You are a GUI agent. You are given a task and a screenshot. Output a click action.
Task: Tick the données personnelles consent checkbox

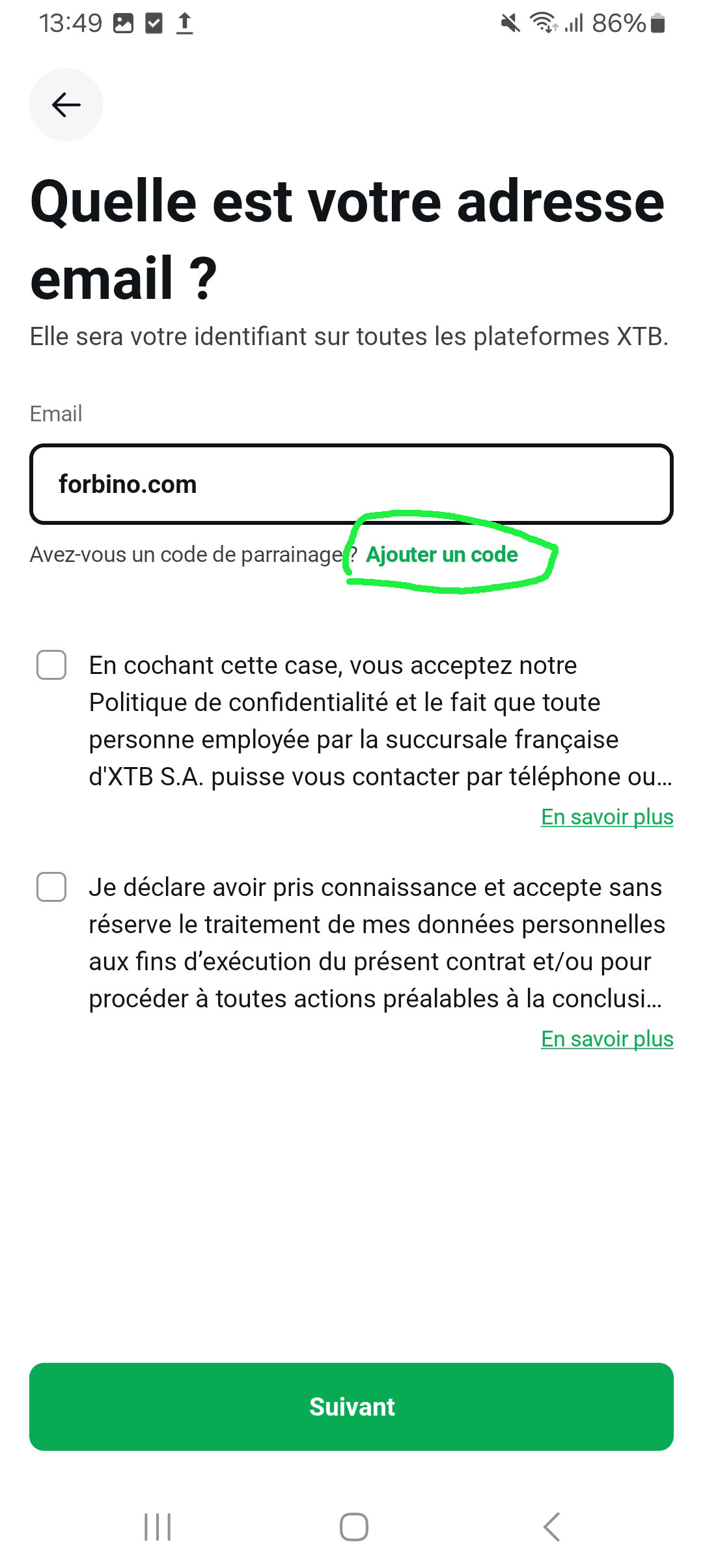pos(51,887)
